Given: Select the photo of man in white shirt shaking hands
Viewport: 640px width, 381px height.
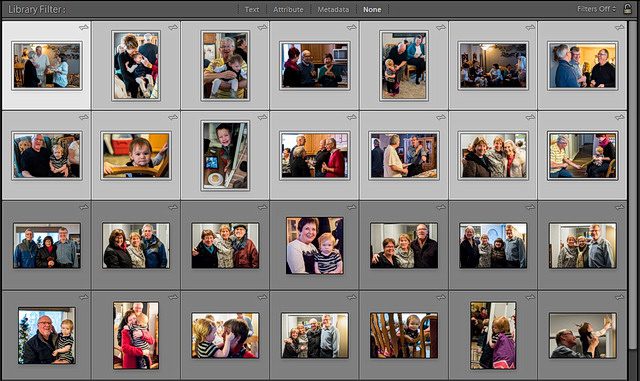Looking at the screenshot, I should (404, 156).
